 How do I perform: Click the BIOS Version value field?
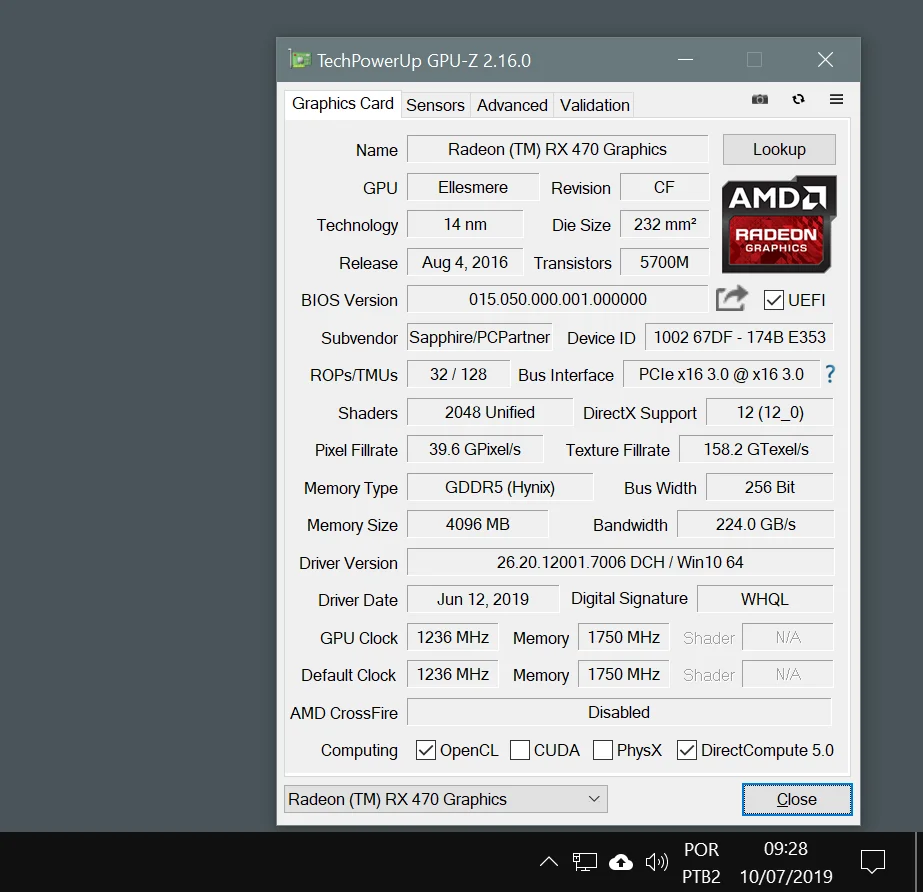click(557, 299)
